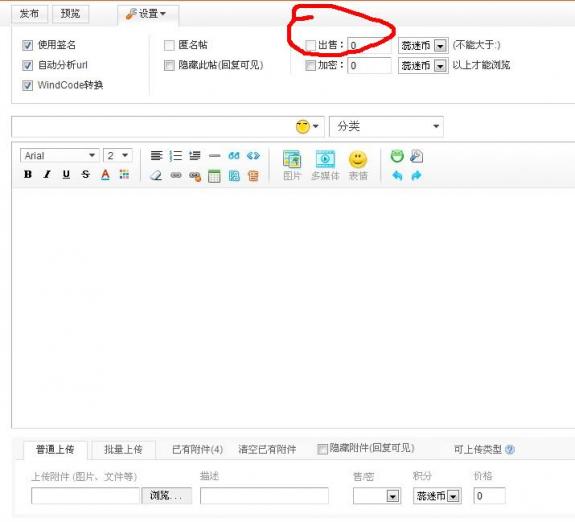Apply underline formatting to text
Image resolution: width=575 pixels, height=522 pixels.
click(66, 175)
